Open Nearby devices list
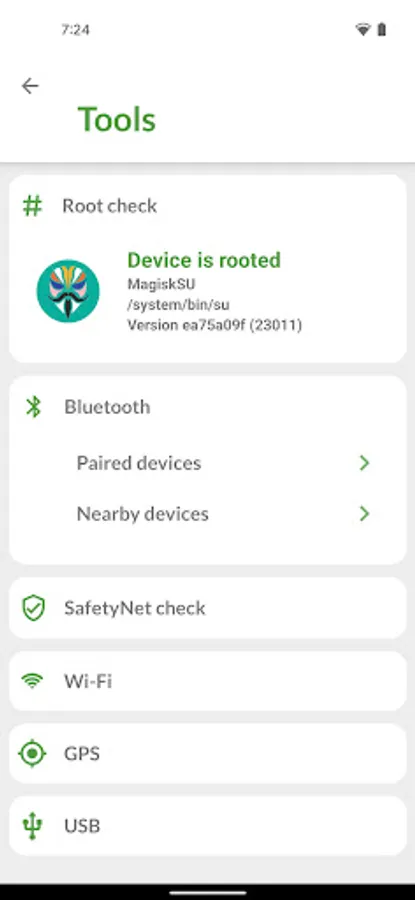This screenshot has height=900, width=415. (x=207, y=514)
